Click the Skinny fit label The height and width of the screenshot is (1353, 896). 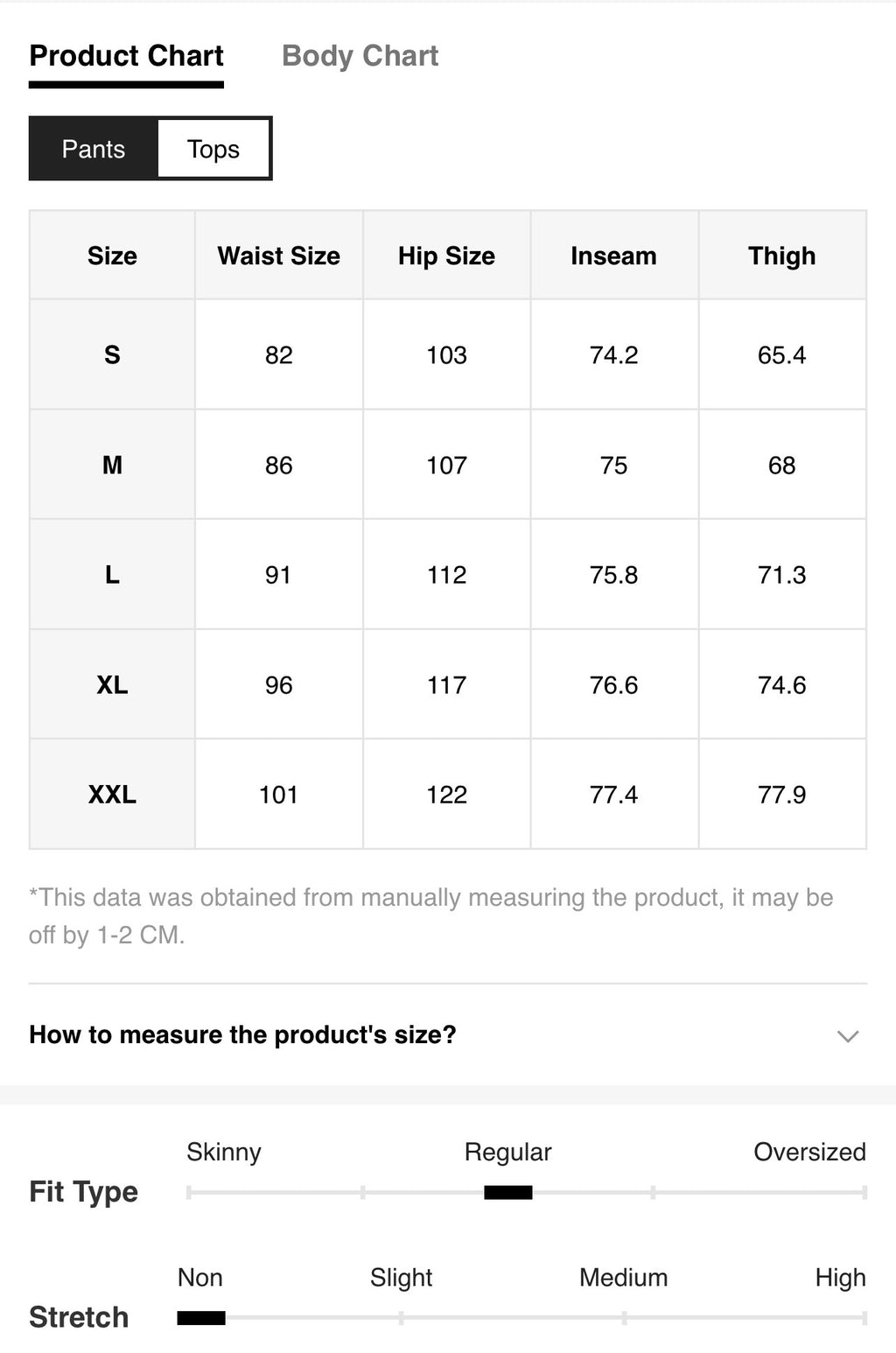(x=224, y=1152)
